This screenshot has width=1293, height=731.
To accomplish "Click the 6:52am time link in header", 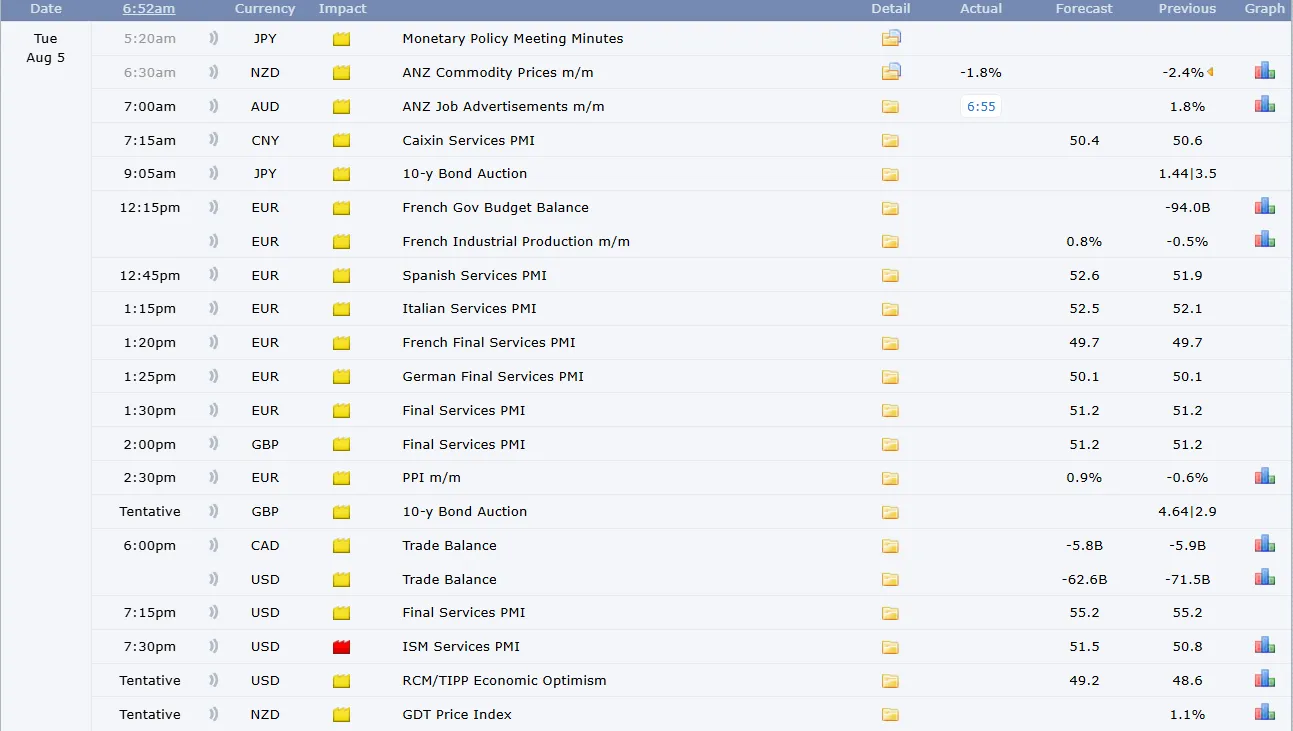I will [x=149, y=9].
